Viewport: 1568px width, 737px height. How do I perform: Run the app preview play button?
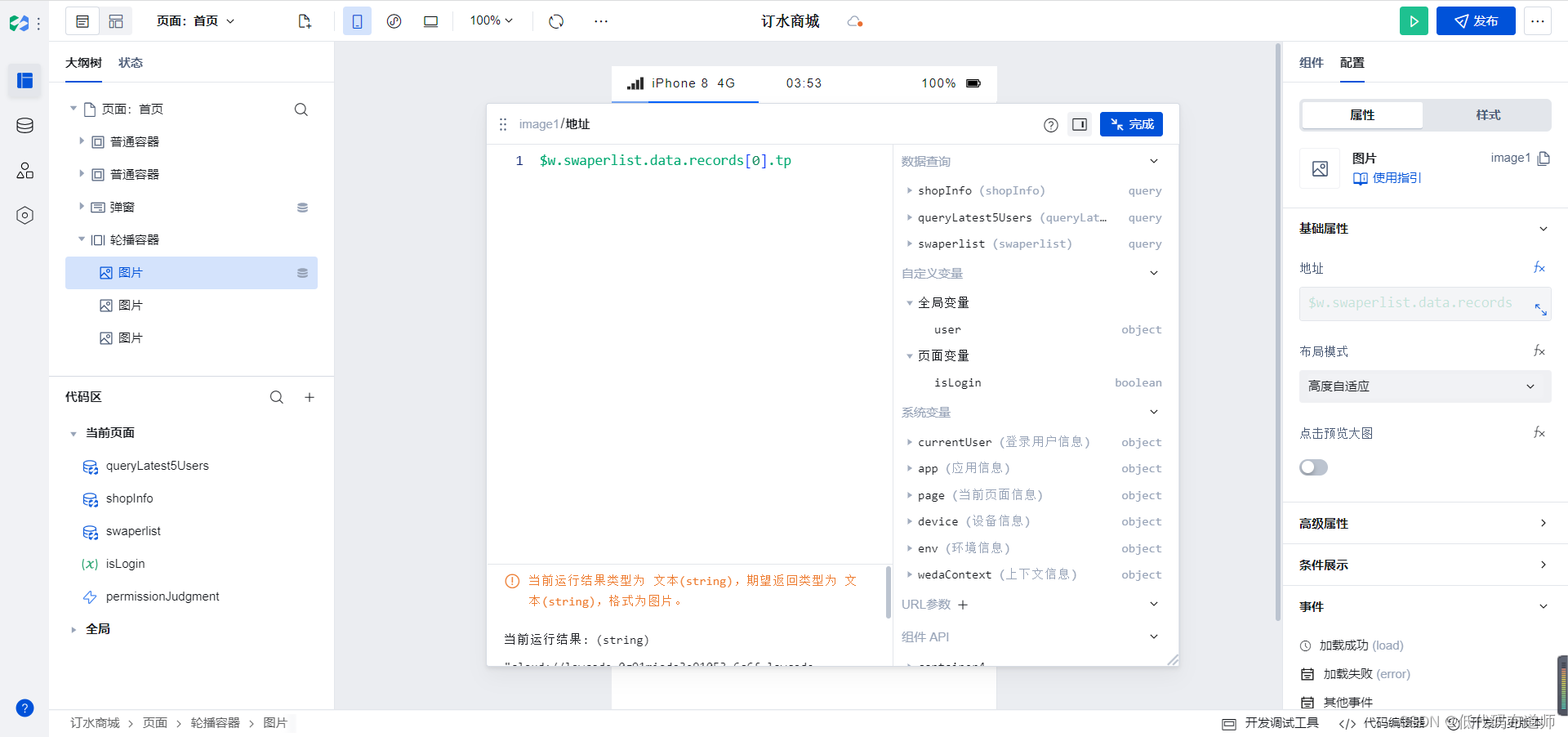click(1414, 21)
